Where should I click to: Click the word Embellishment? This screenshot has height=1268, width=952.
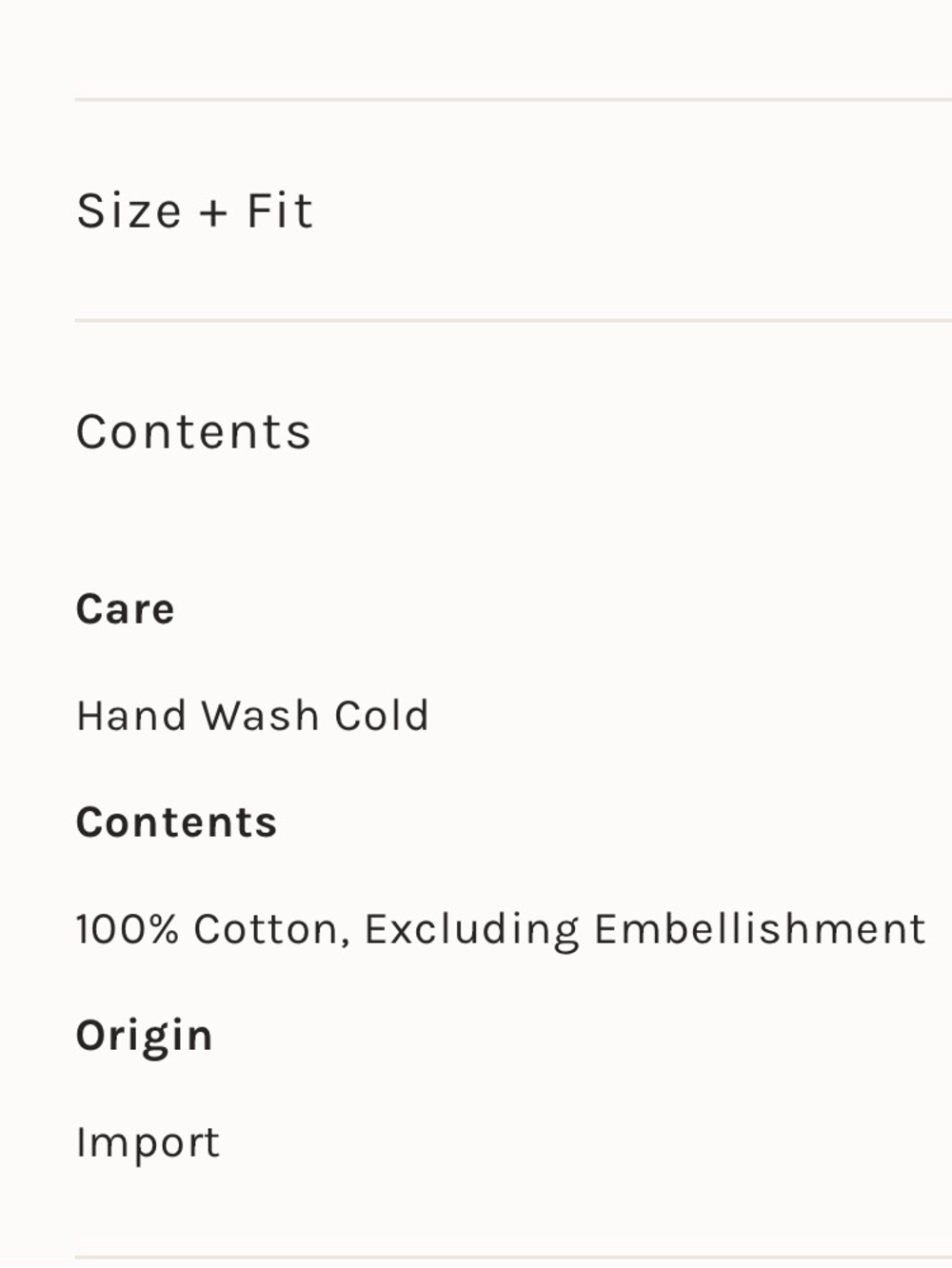(760, 929)
